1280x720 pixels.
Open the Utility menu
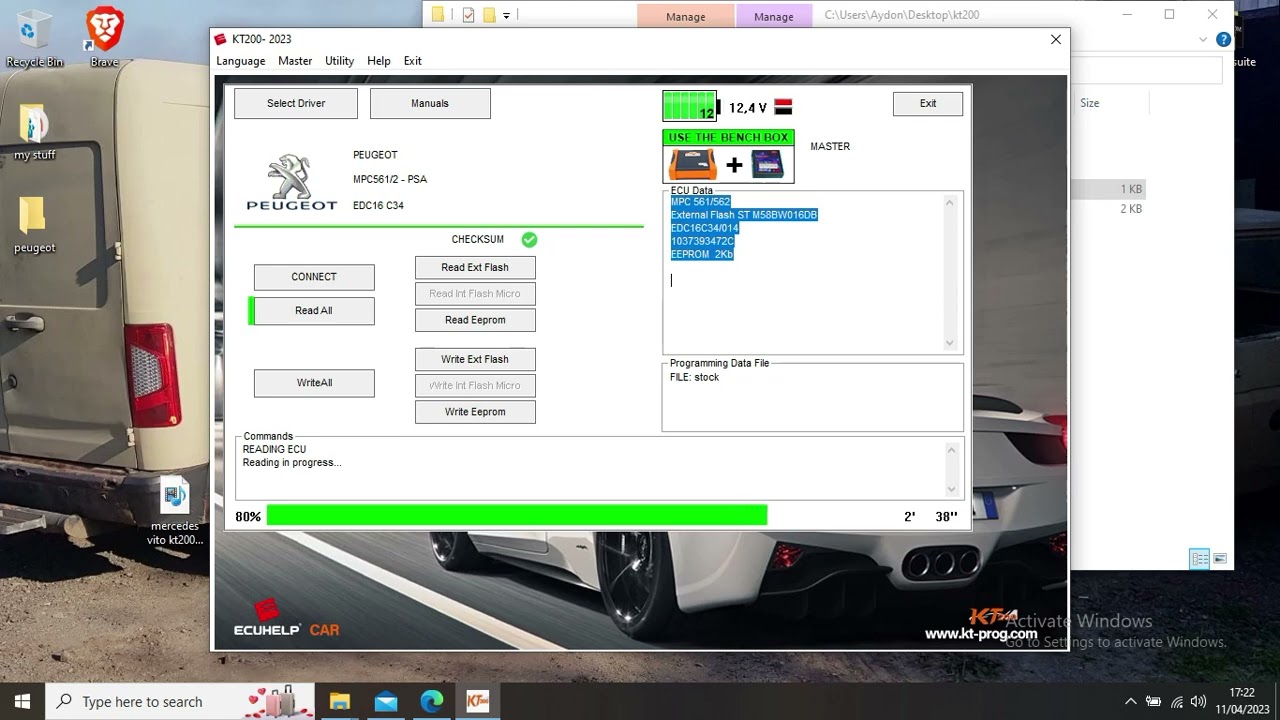[339, 61]
